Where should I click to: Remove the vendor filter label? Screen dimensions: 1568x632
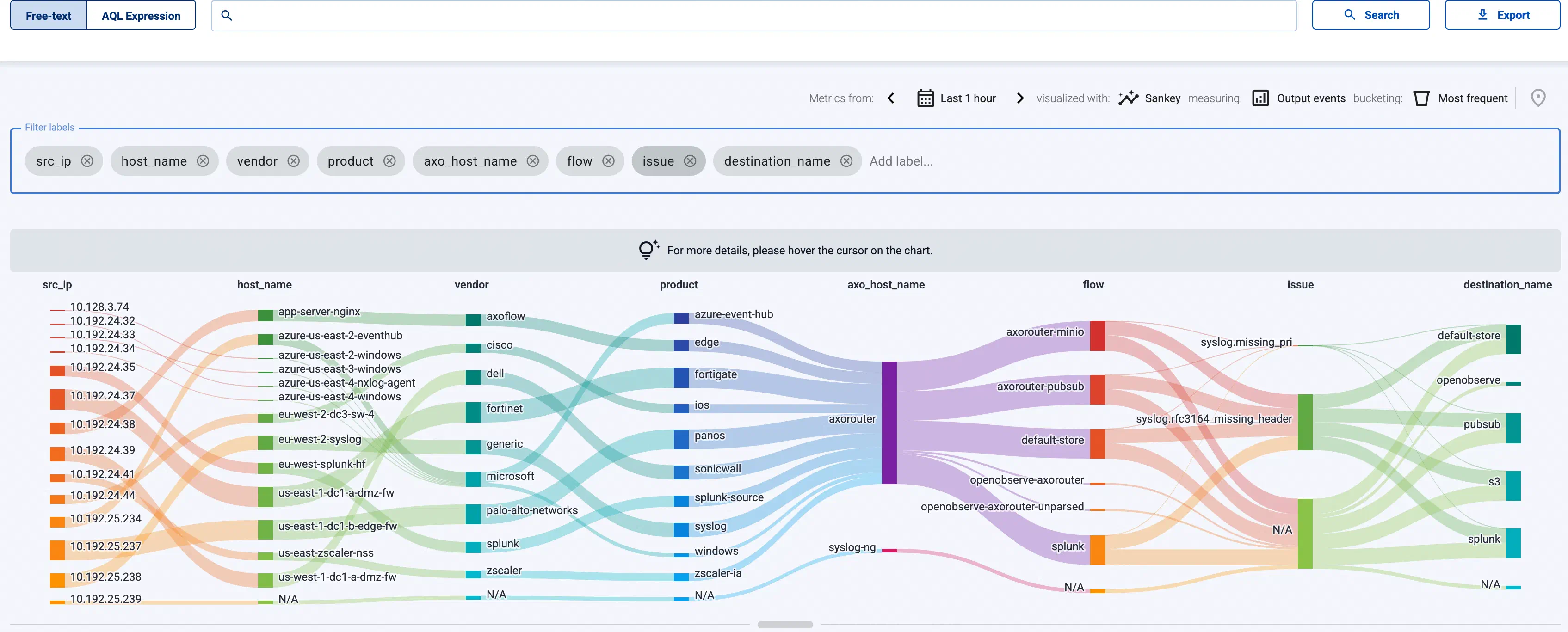click(x=293, y=160)
